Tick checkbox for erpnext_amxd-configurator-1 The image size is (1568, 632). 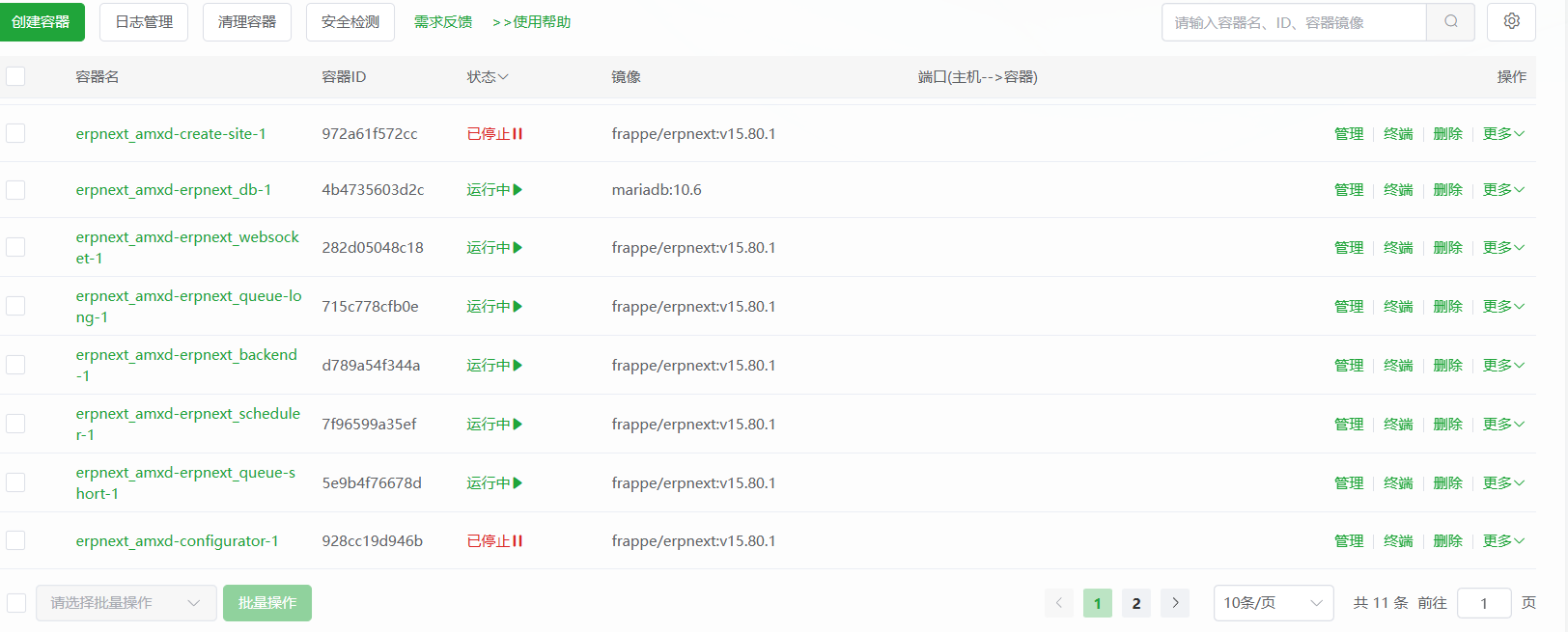point(15,541)
